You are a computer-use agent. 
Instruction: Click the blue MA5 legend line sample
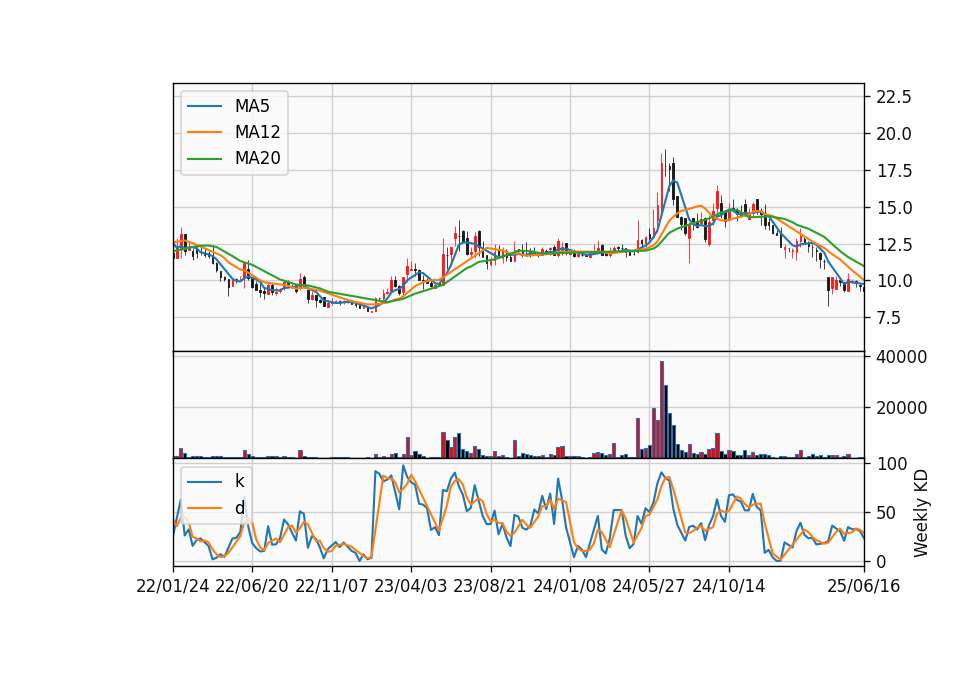pyautogui.click(x=204, y=107)
